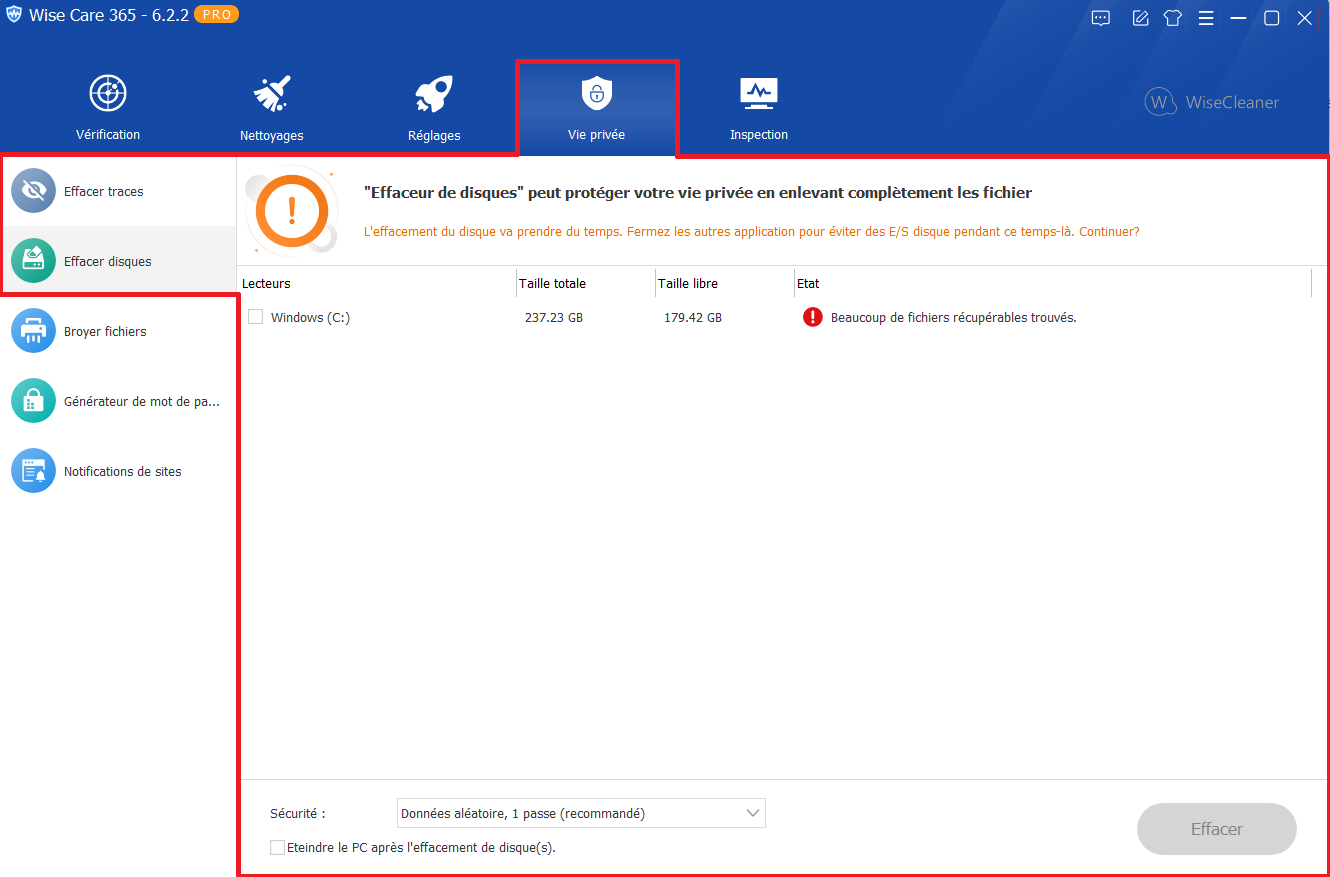Click the feedback speech-bubble icon in the title bar
The height and width of the screenshot is (877, 1330).
[1100, 18]
